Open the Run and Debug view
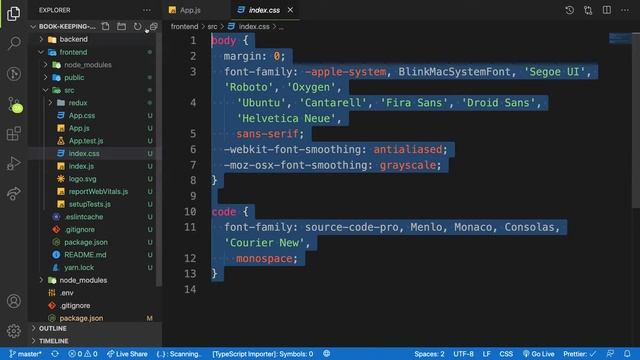The height and width of the screenshot is (360, 640). click(x=13, y=163)
